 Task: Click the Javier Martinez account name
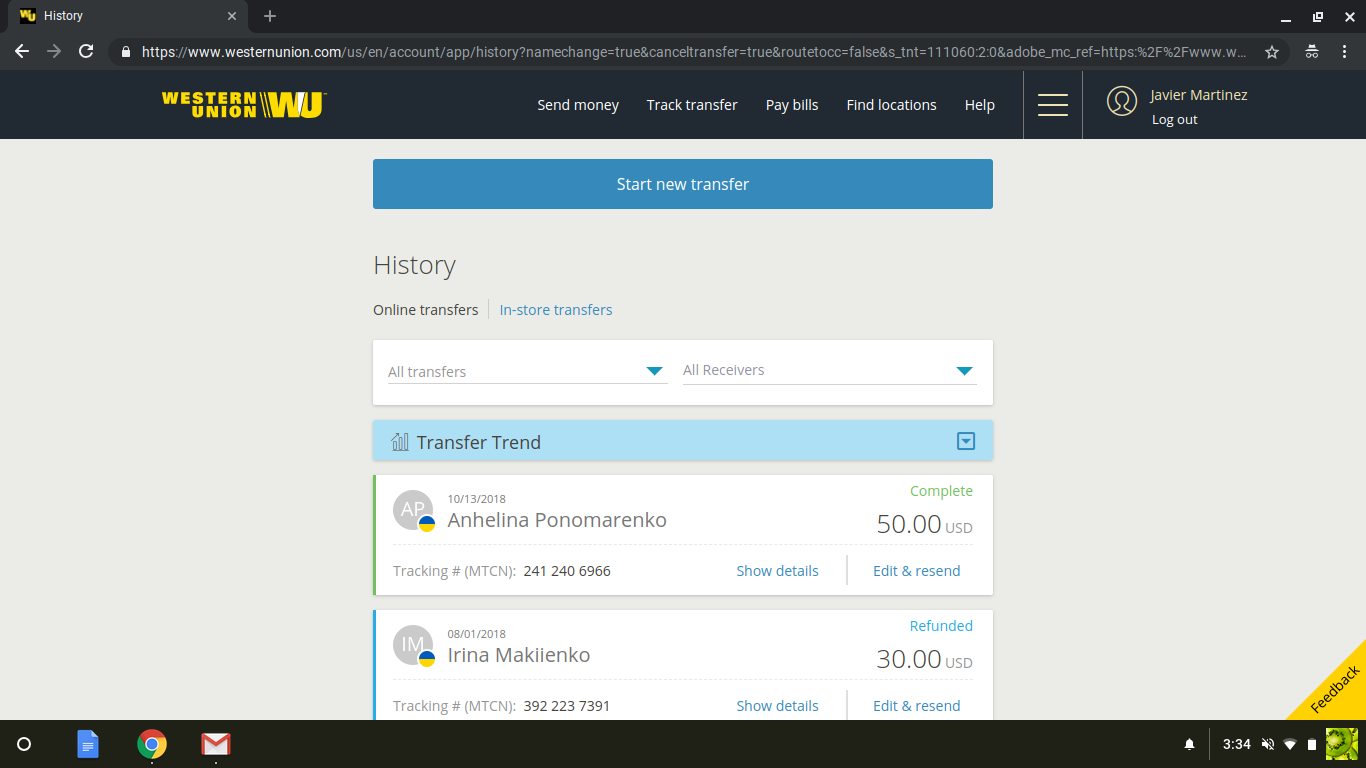(1199, 95)
